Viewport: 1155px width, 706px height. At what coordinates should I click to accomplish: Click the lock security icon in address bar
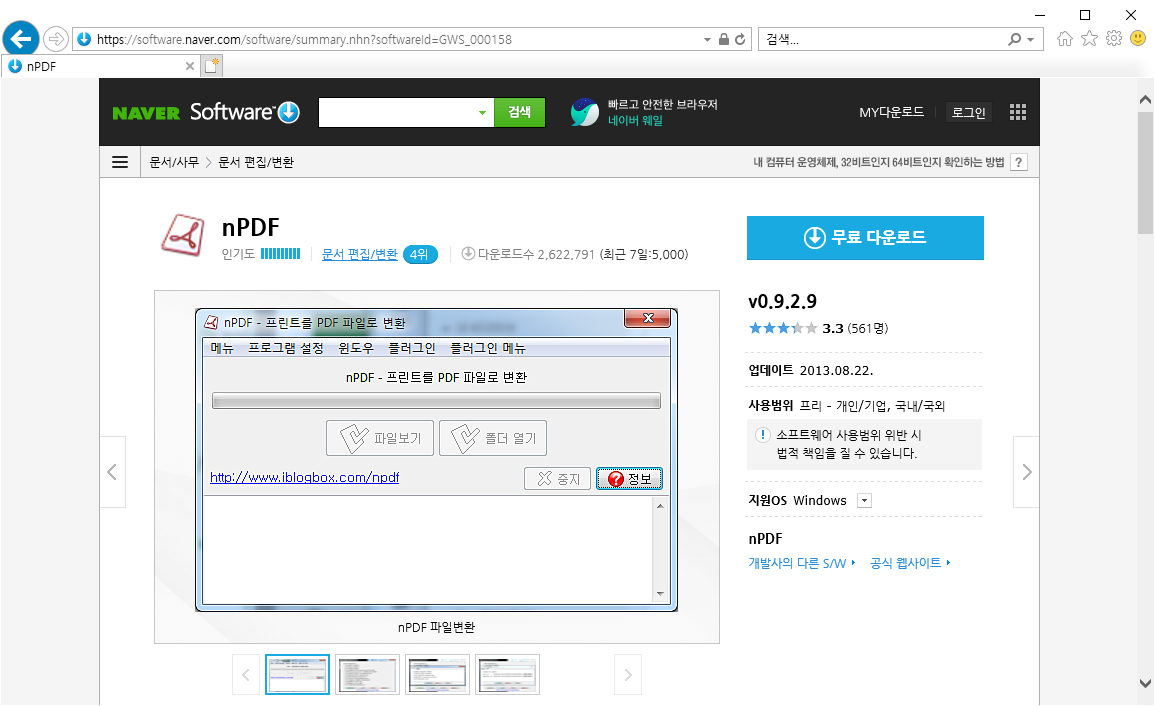point(724,39)
